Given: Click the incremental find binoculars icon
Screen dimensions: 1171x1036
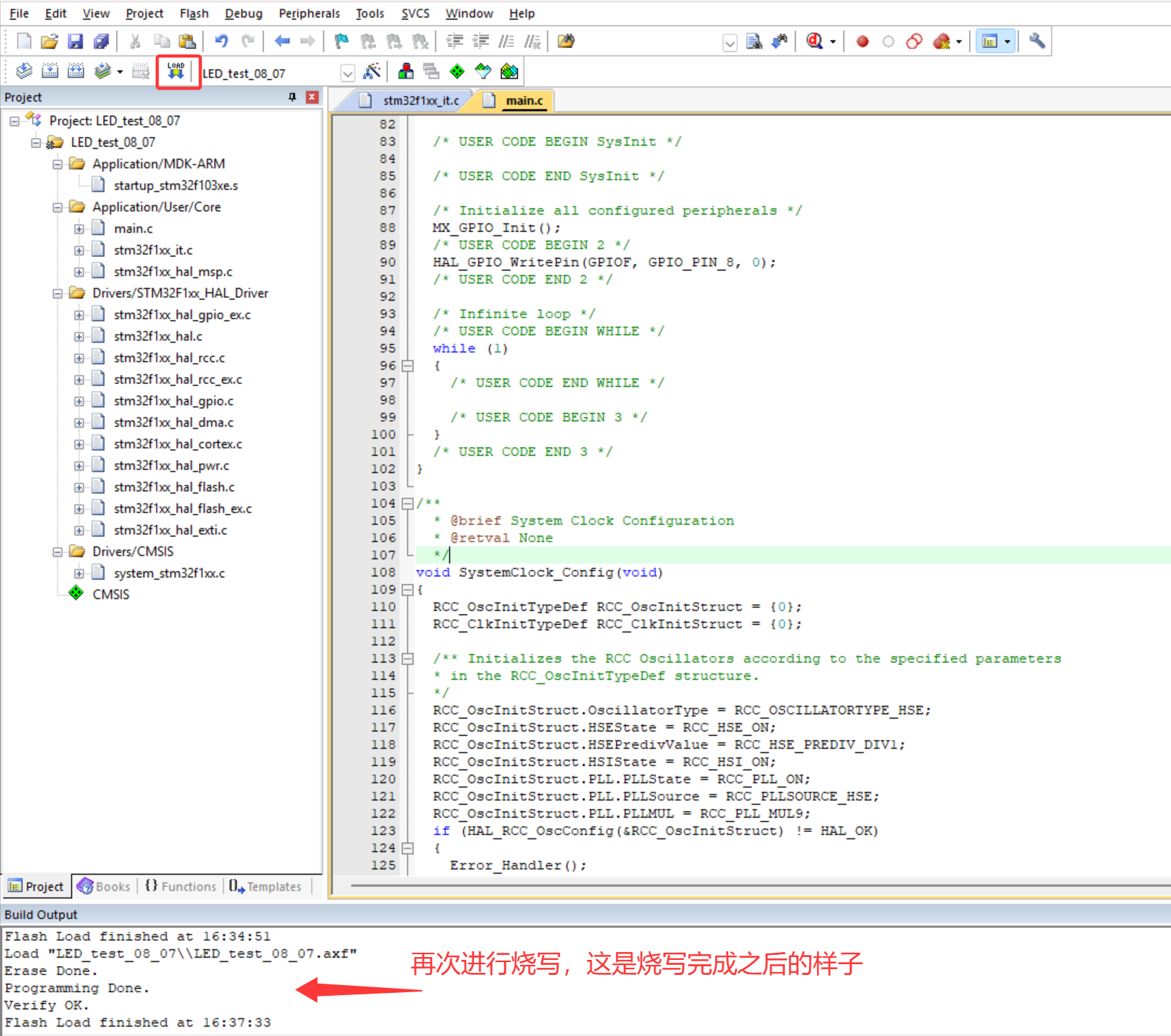Looking at the screenshot, I should [x=780, y=42].
